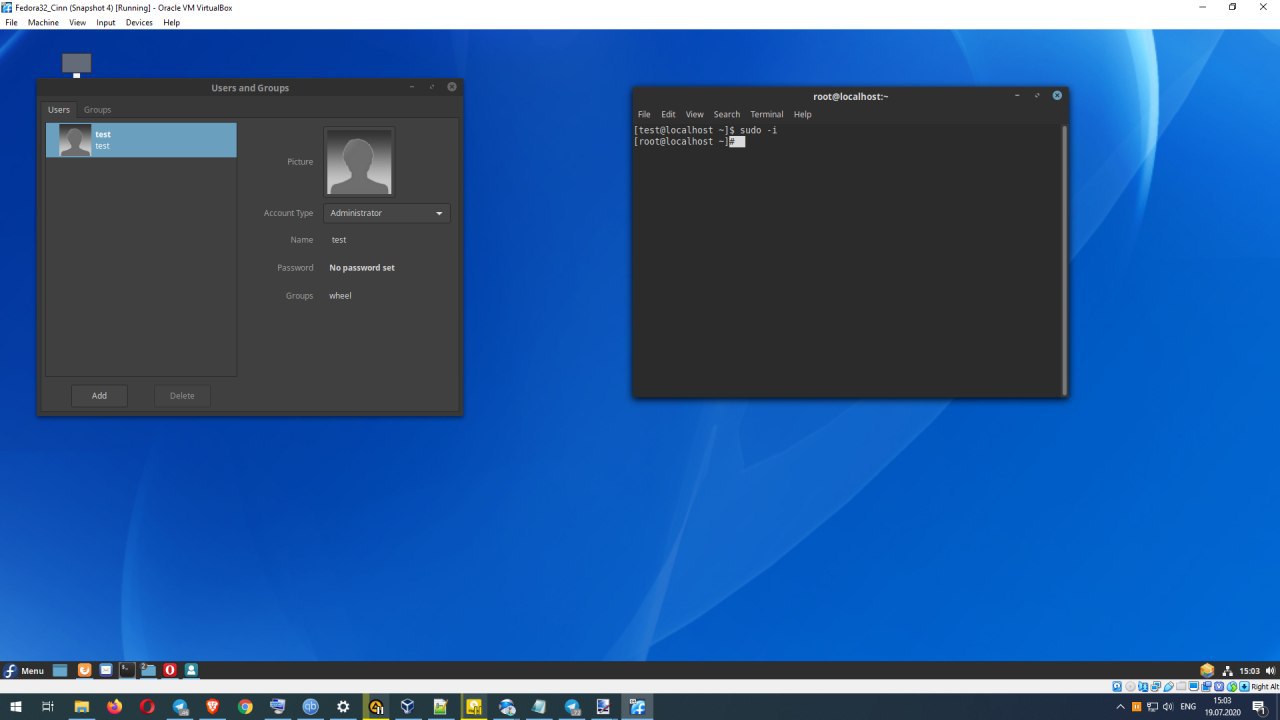Click Show Desktop icon in Cinnamon panel
The width and height of the screenshot is (1280, 720).
coord(60,670)
